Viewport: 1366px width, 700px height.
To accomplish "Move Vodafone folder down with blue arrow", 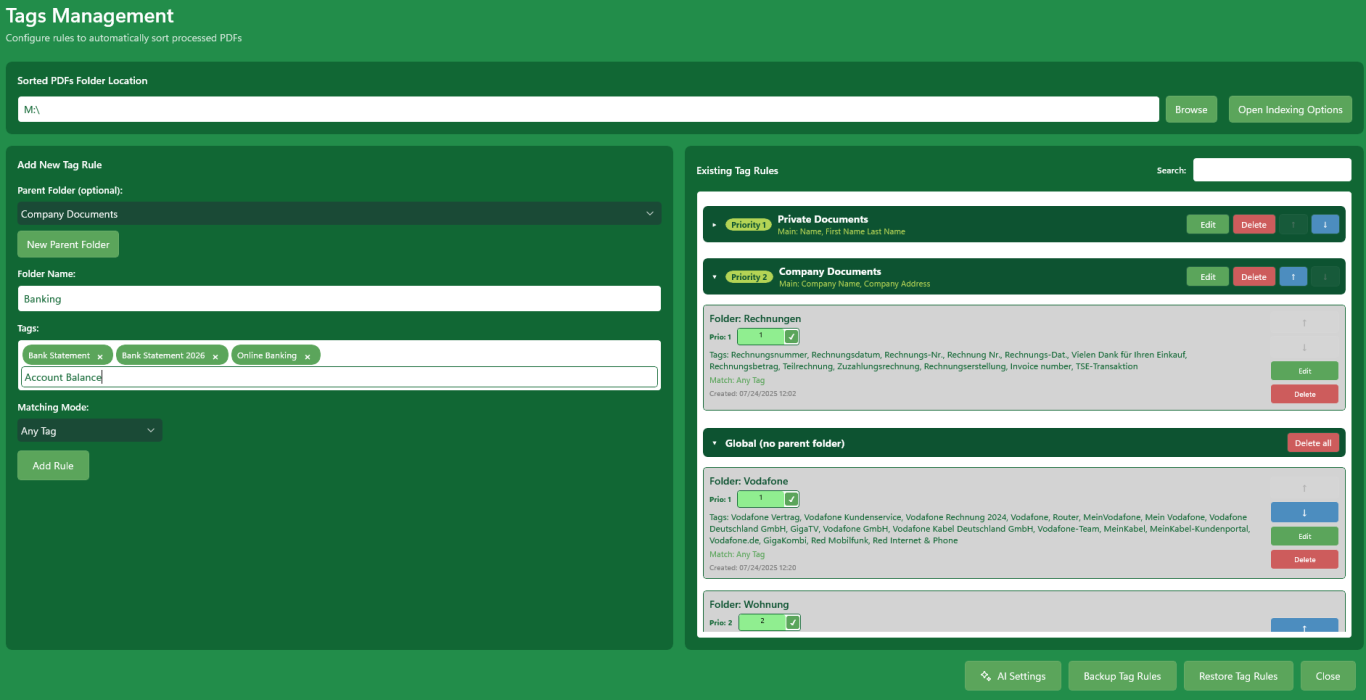I will coord(1304,512).
